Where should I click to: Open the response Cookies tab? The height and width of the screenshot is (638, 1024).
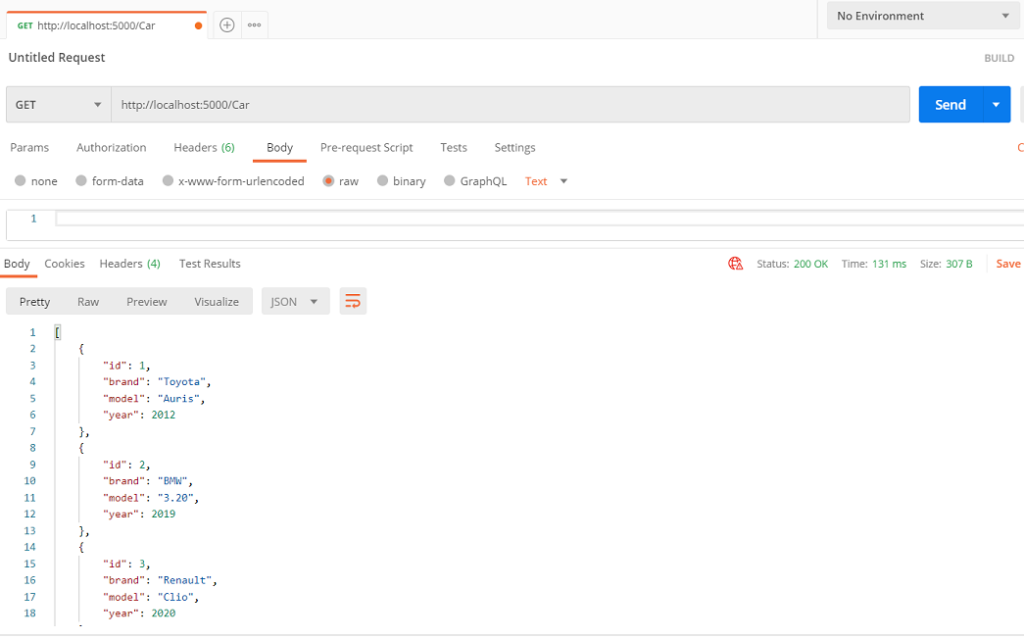point(65,264)
